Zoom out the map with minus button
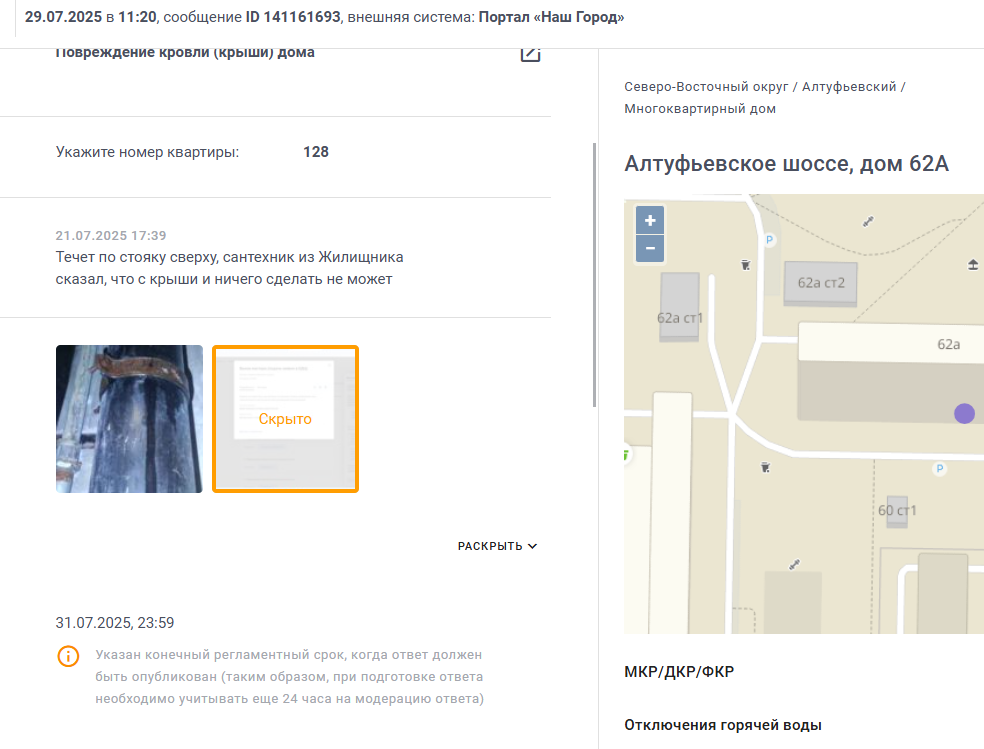 [650, 248]
